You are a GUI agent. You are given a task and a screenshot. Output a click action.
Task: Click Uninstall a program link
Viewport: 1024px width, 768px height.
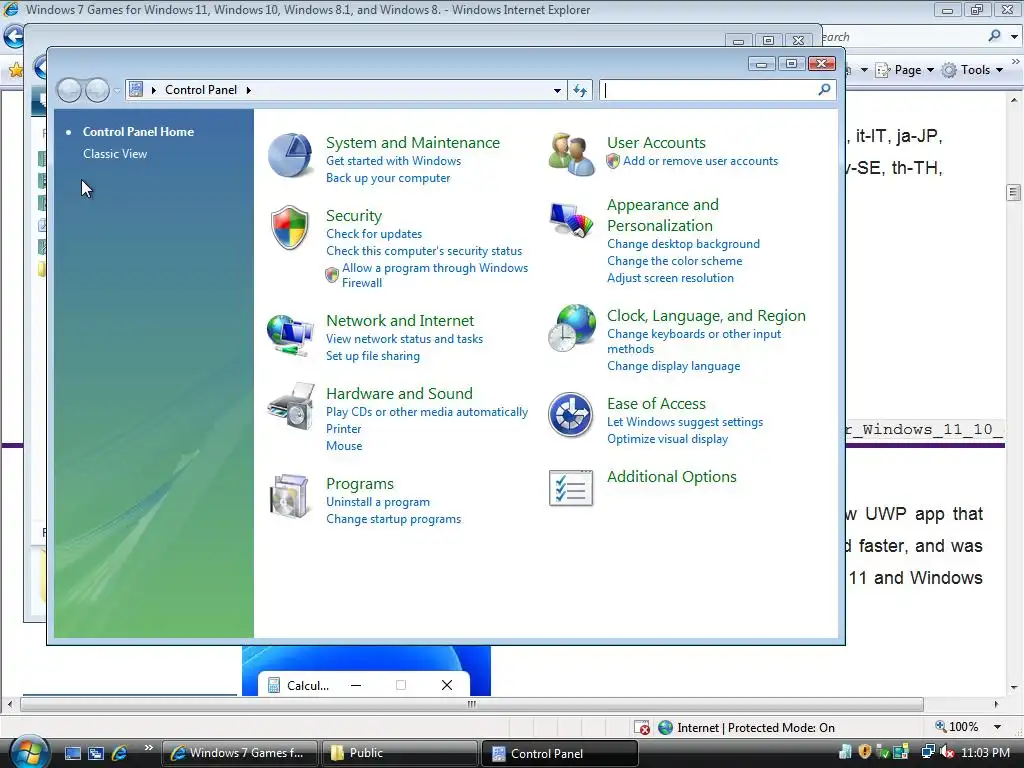[x=378, y=502]
